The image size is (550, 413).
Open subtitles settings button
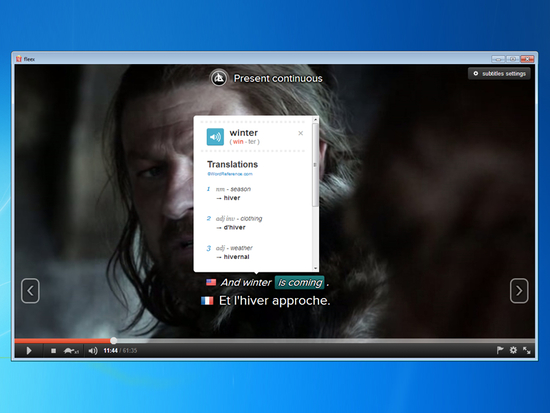point(499,73)
